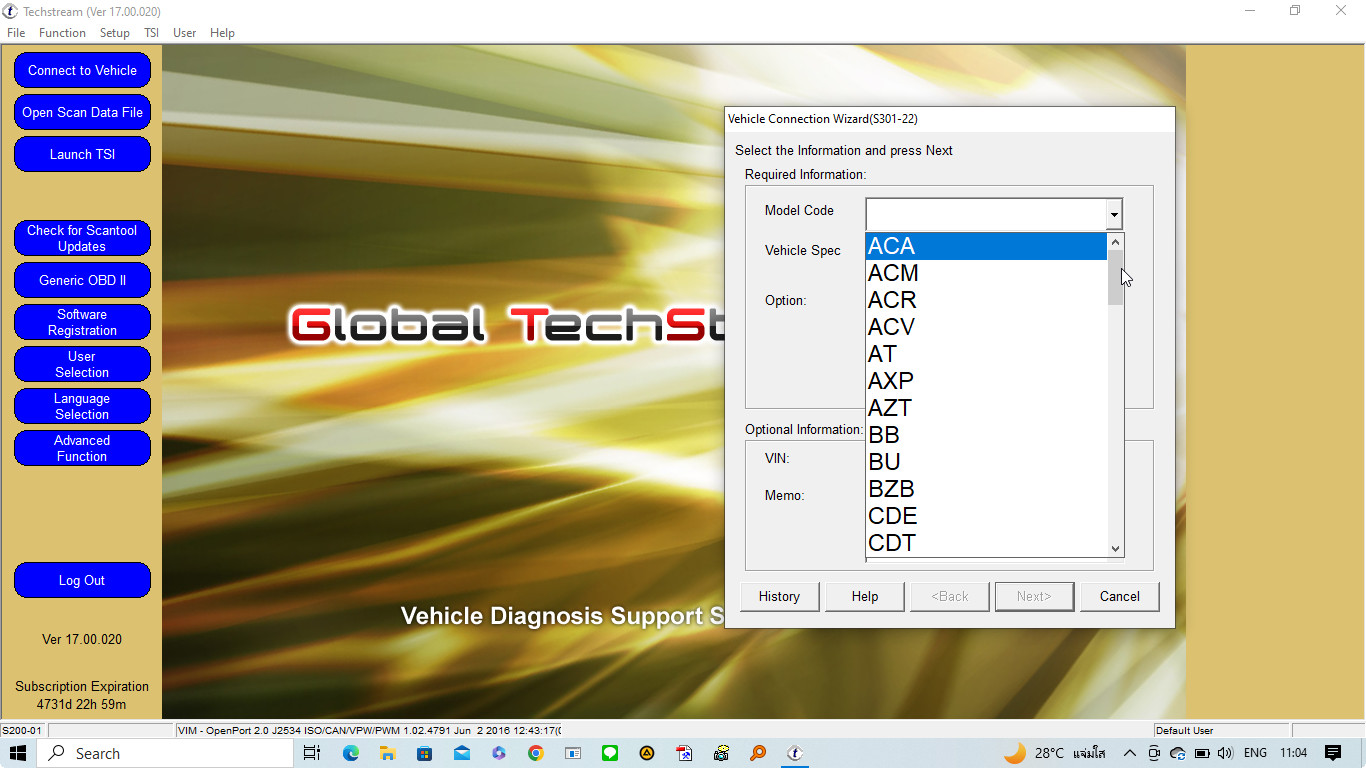
Task: Click the wizard Help button
Action: pos(865,597)
